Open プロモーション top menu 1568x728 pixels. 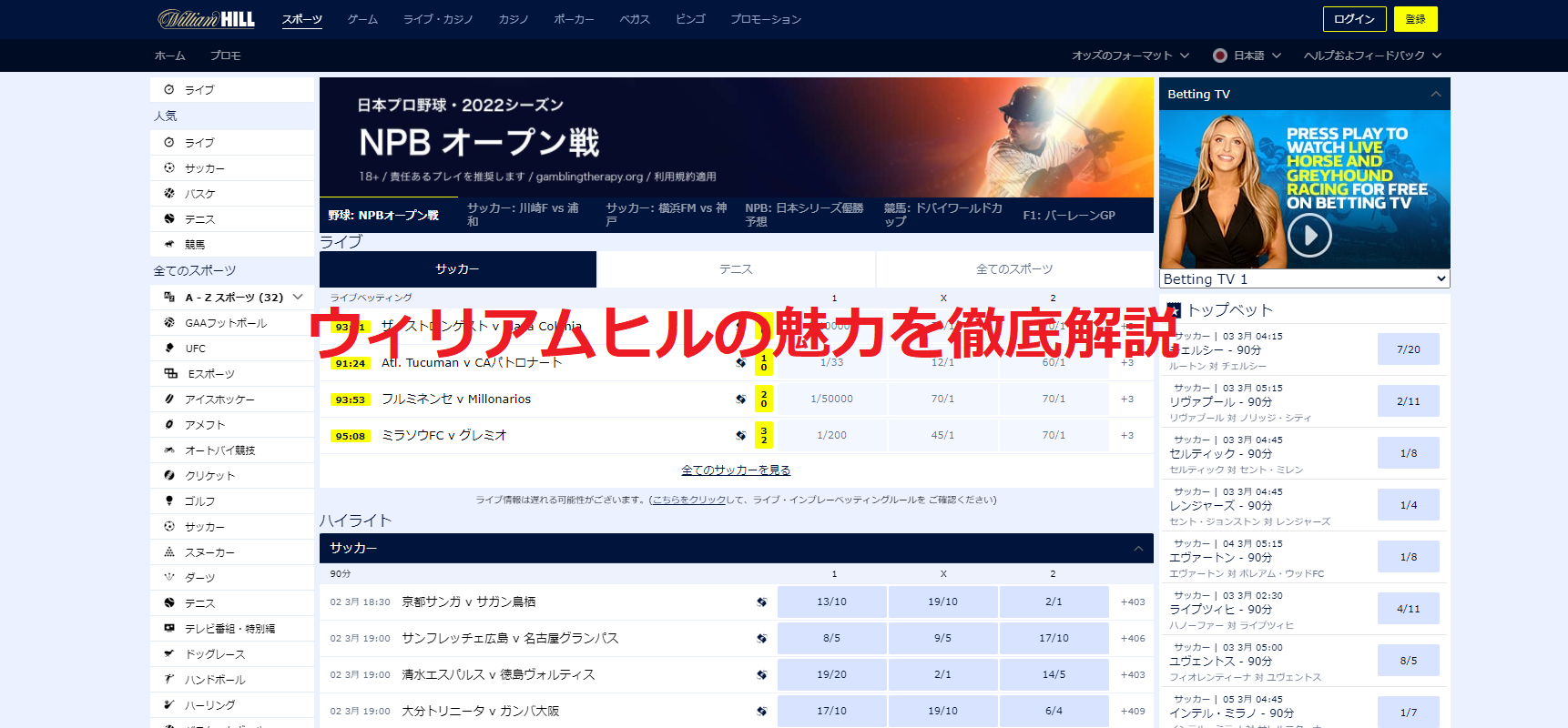[x=766, y=19]
